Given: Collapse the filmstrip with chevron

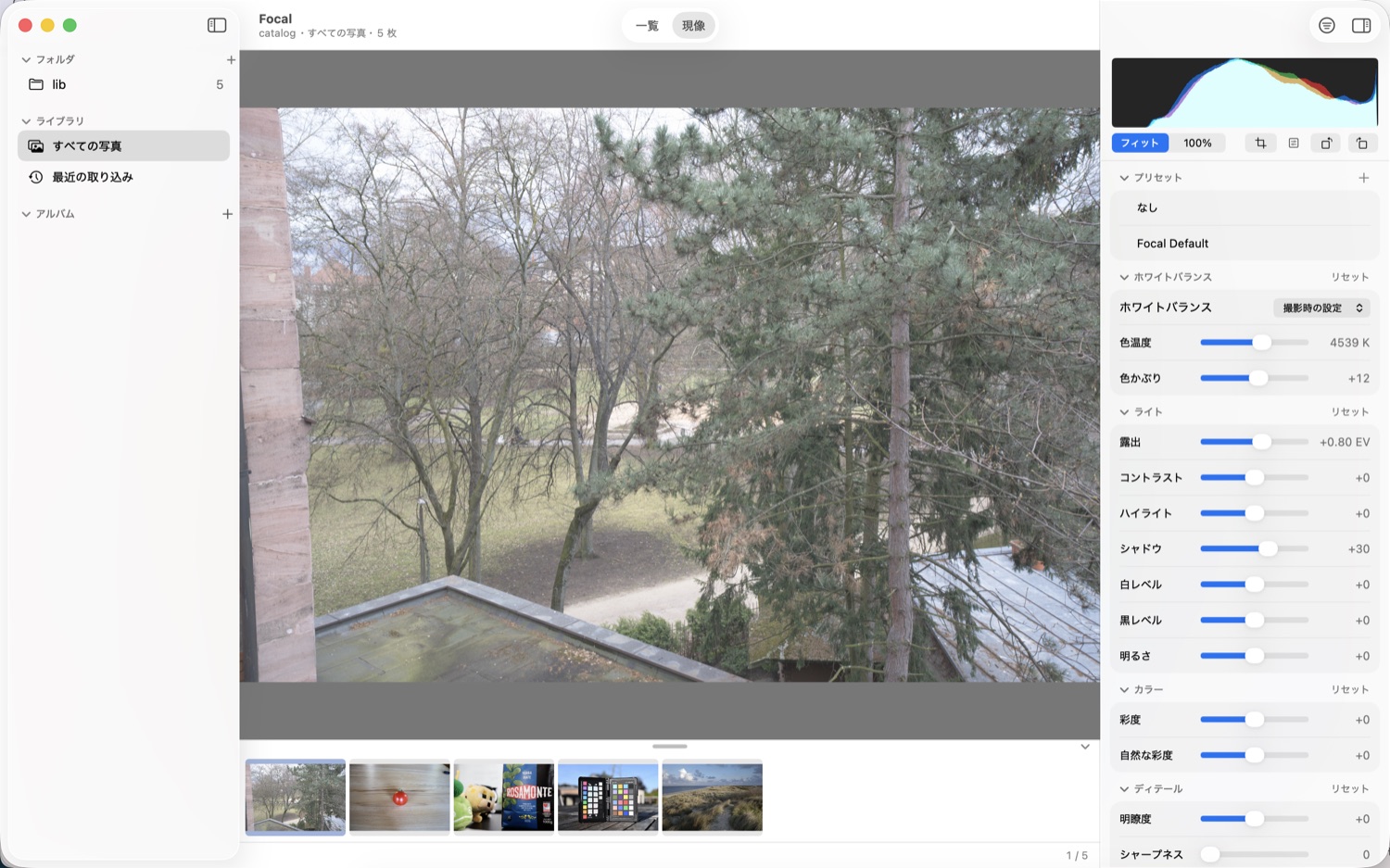Looking at the screenshot, I should 1085,747.
